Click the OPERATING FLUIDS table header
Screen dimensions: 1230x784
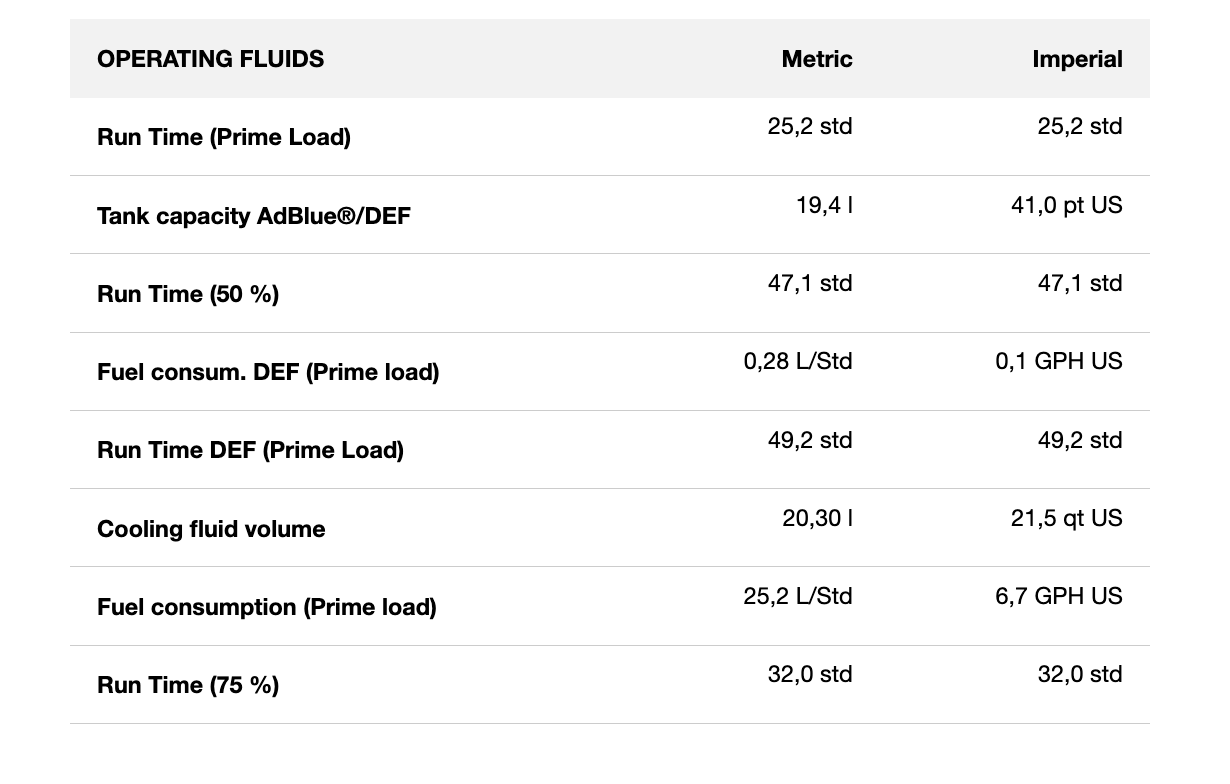210,59
